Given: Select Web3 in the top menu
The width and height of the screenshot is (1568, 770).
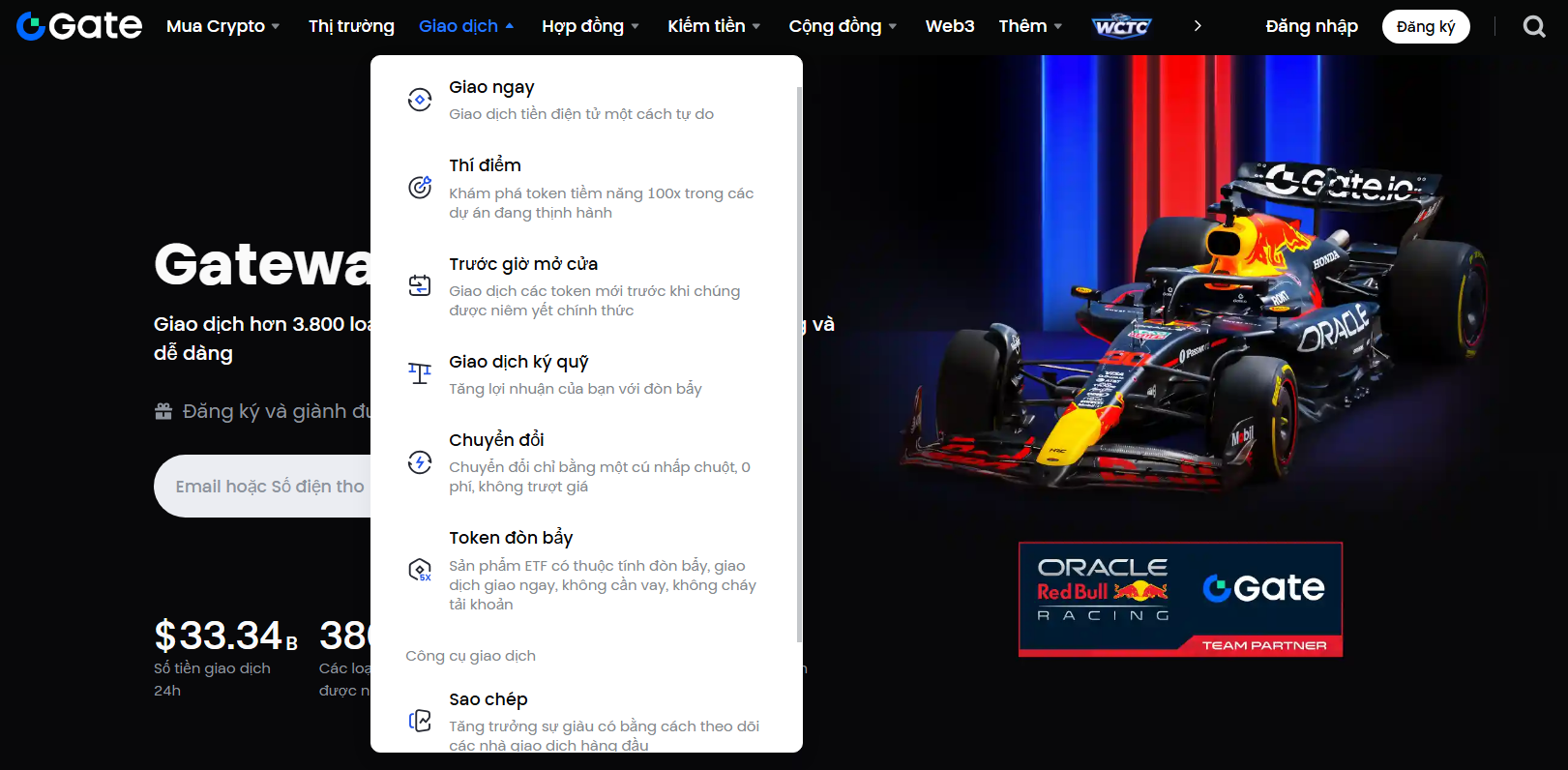Looking at the screenshot, I should coord(949,26).
